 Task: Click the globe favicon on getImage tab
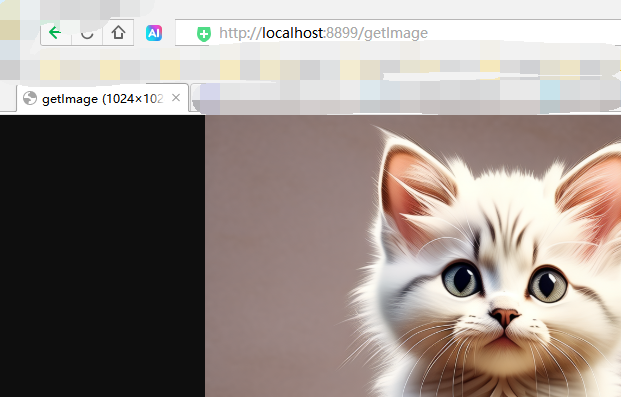(30, 98)
